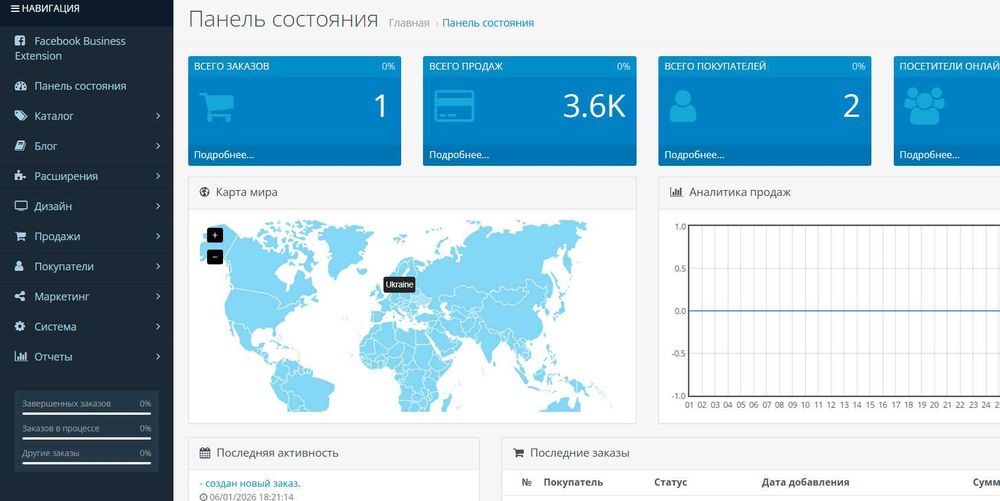Click the monitor icon next to Дизайн

pyautogui.click(x=21, y=206)
